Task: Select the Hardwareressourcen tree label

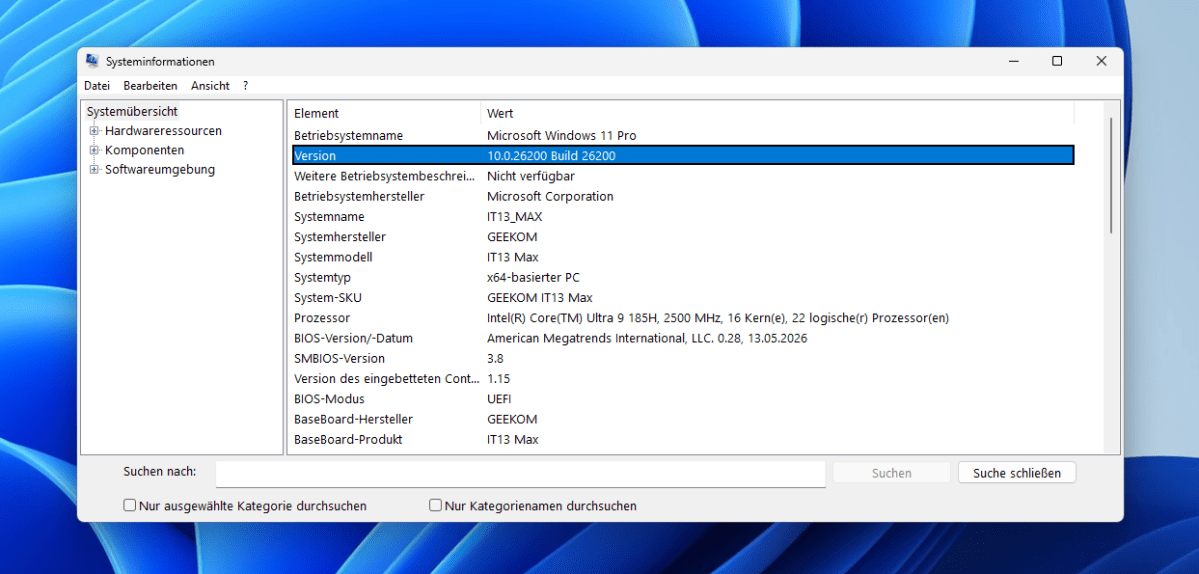Action: coord(164,131)
